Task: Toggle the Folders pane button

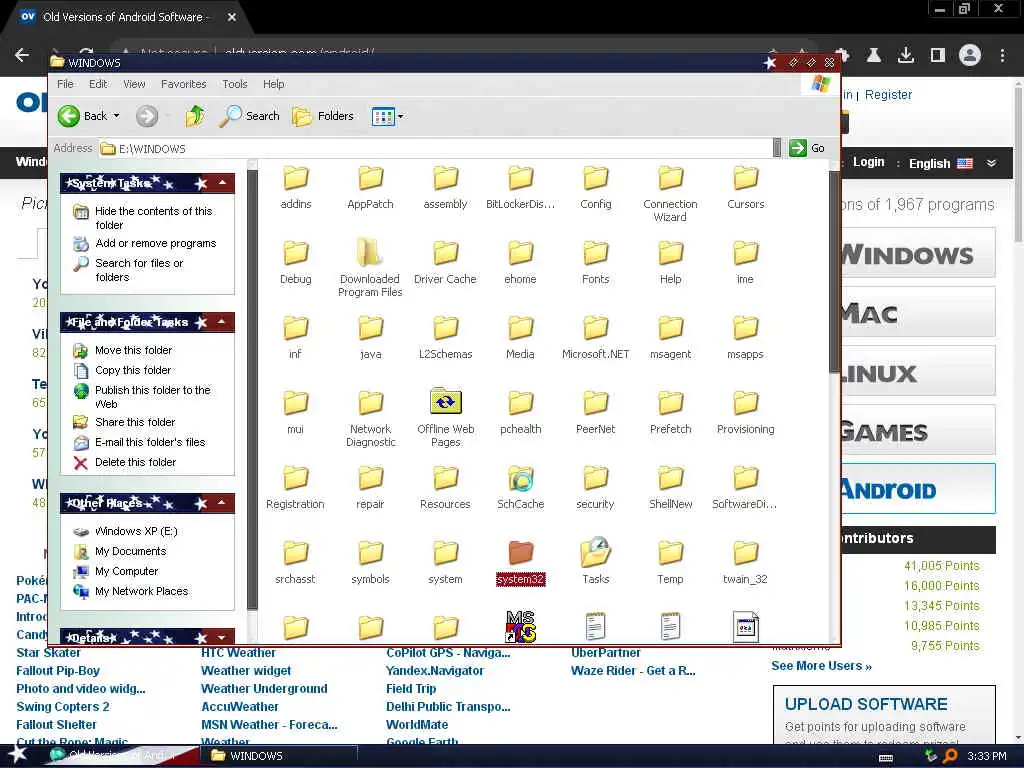Action: [x=323, y=116]
